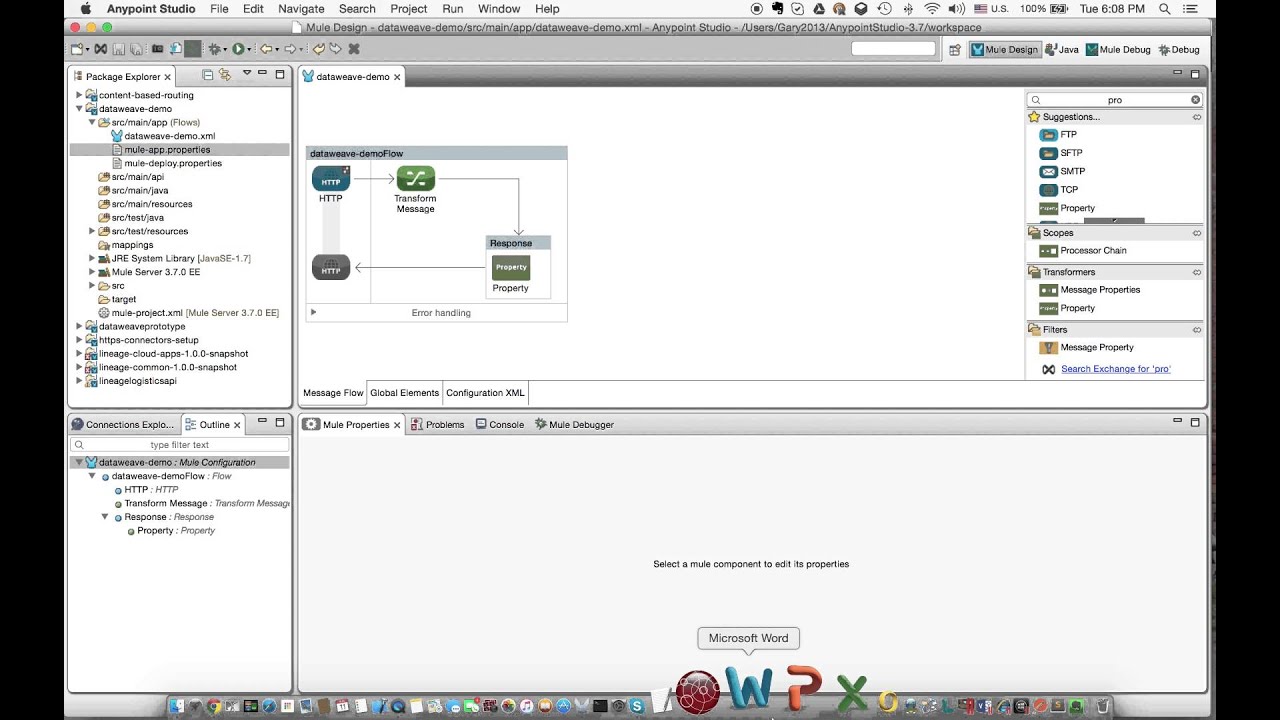
Task: Pick SMTP from palette suggestions
Action: 1062,171
